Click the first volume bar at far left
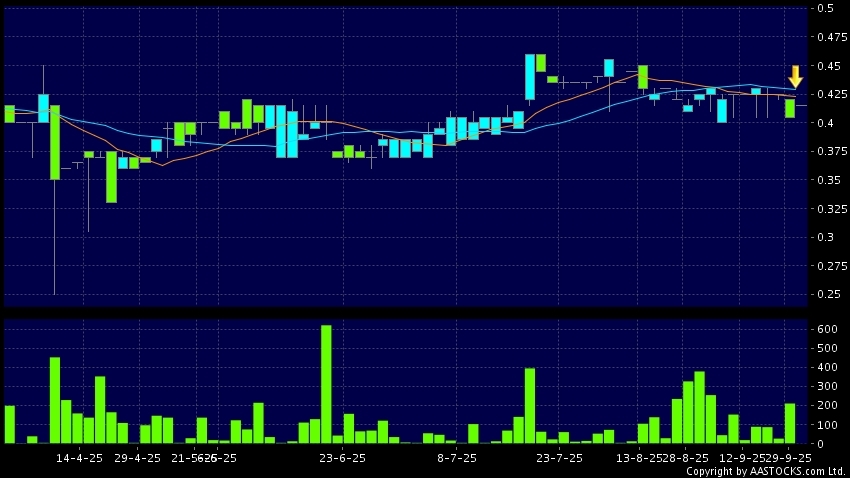 (10, 424)
